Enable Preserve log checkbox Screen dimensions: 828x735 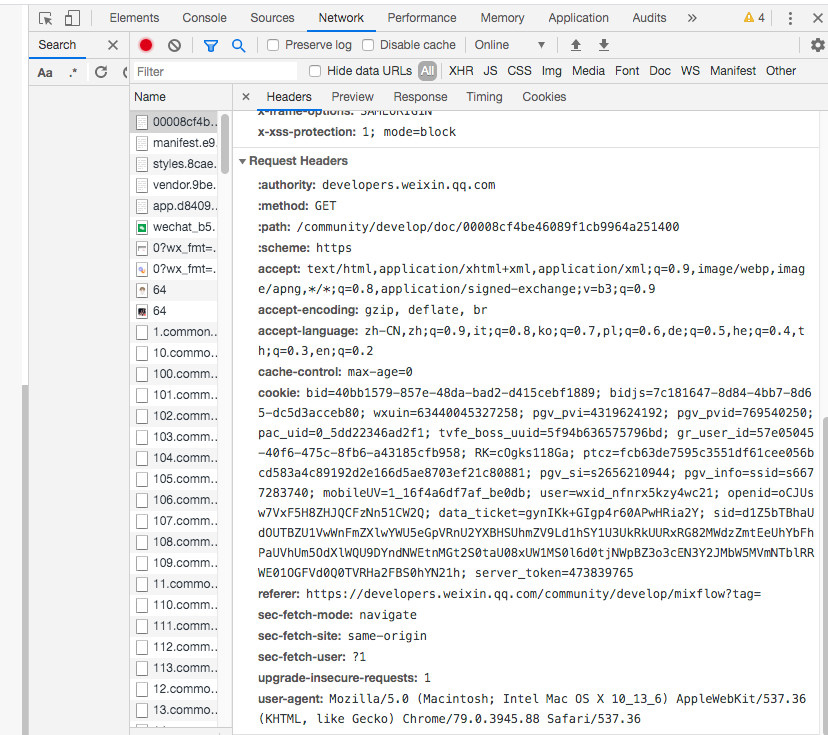coord(273,45)
